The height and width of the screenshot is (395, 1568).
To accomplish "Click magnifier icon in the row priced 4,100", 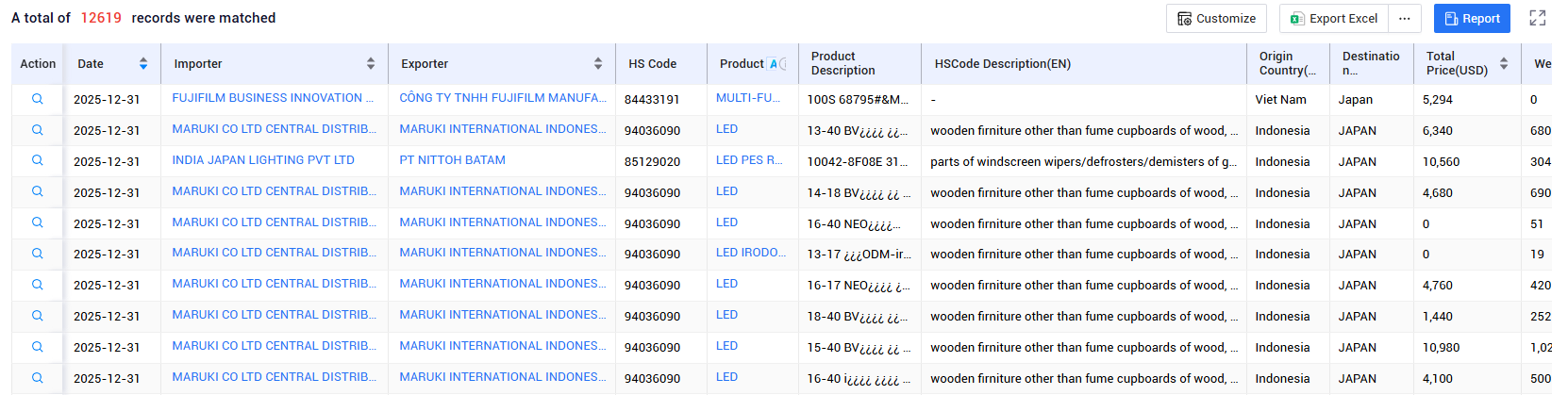I will pyautogui.click(x=38, y=378).
